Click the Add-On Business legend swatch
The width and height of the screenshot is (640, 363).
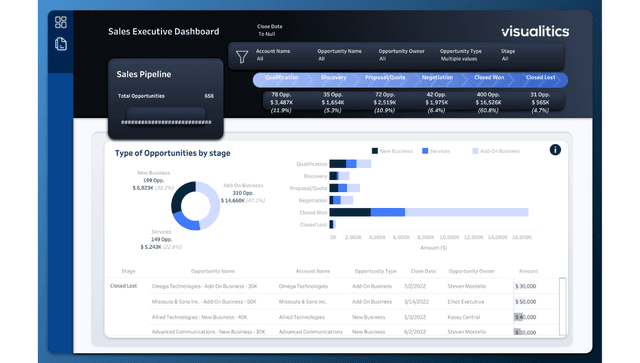pyautogui.click(x=475, y=151)
